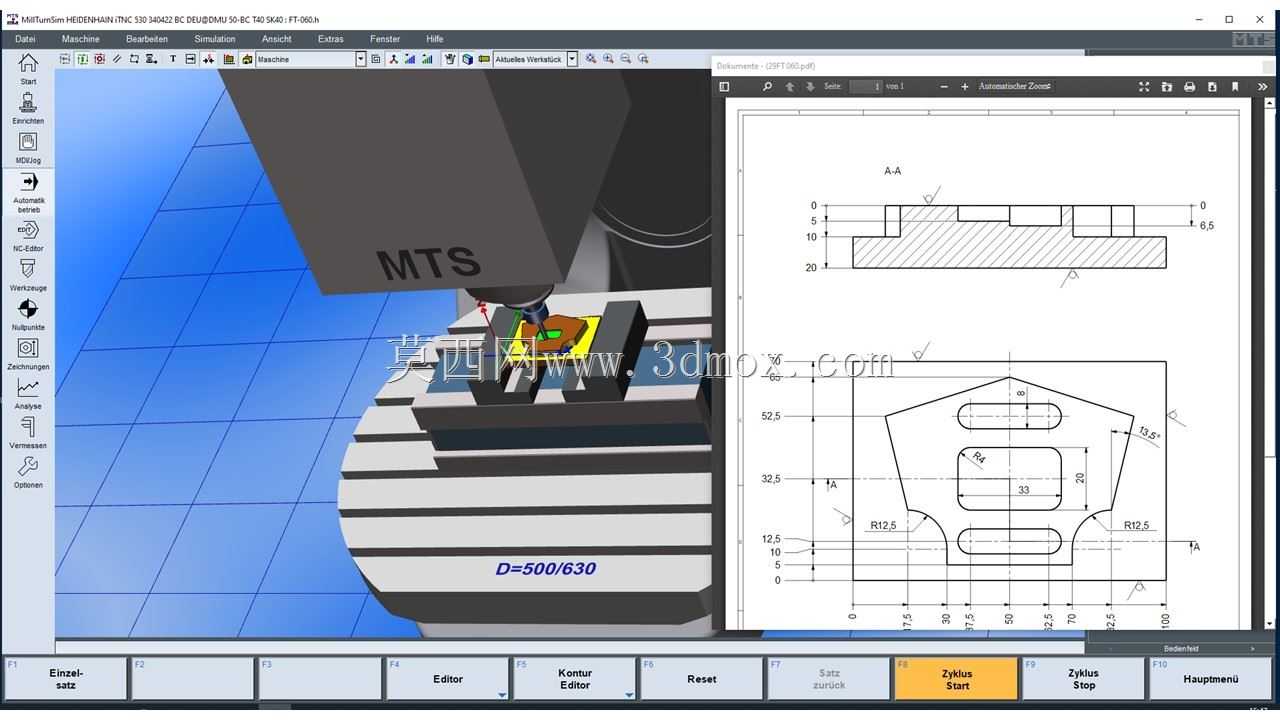Click the F1 Einzelsatz softkey

point(66,679)
